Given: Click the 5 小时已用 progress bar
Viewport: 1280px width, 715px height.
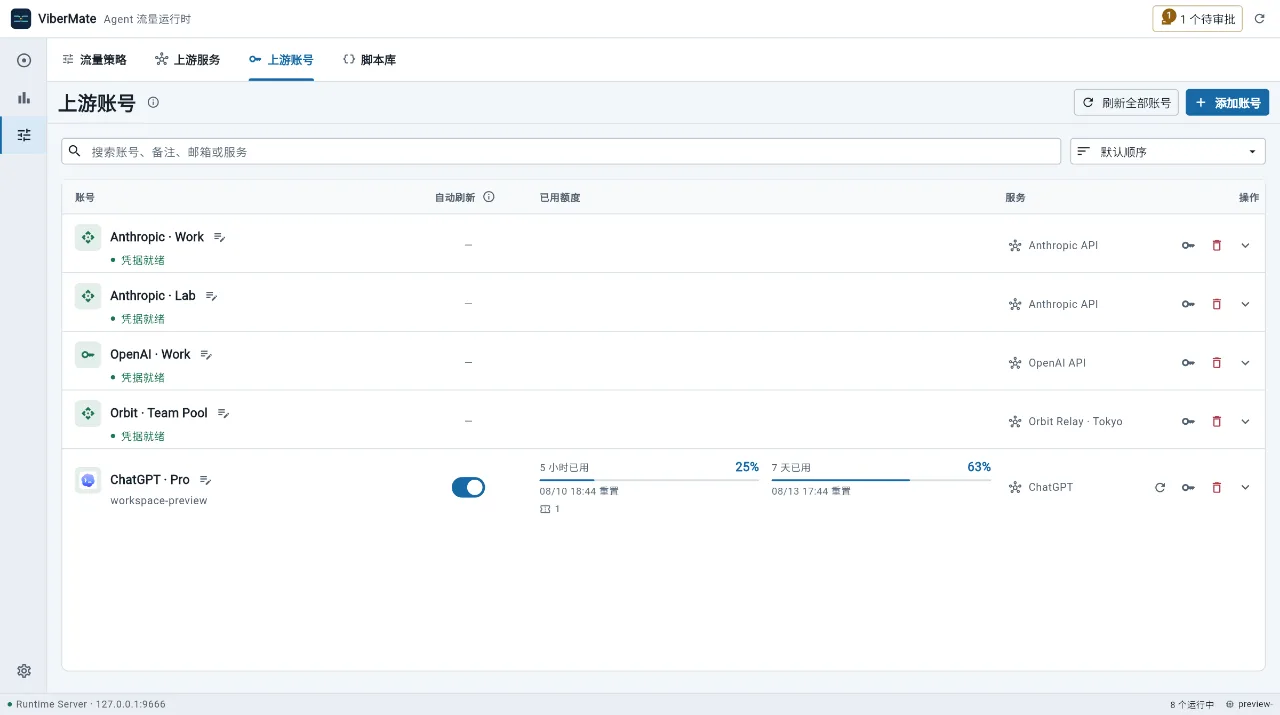Looking at the screenshot, I should click(x=649, y=480).
